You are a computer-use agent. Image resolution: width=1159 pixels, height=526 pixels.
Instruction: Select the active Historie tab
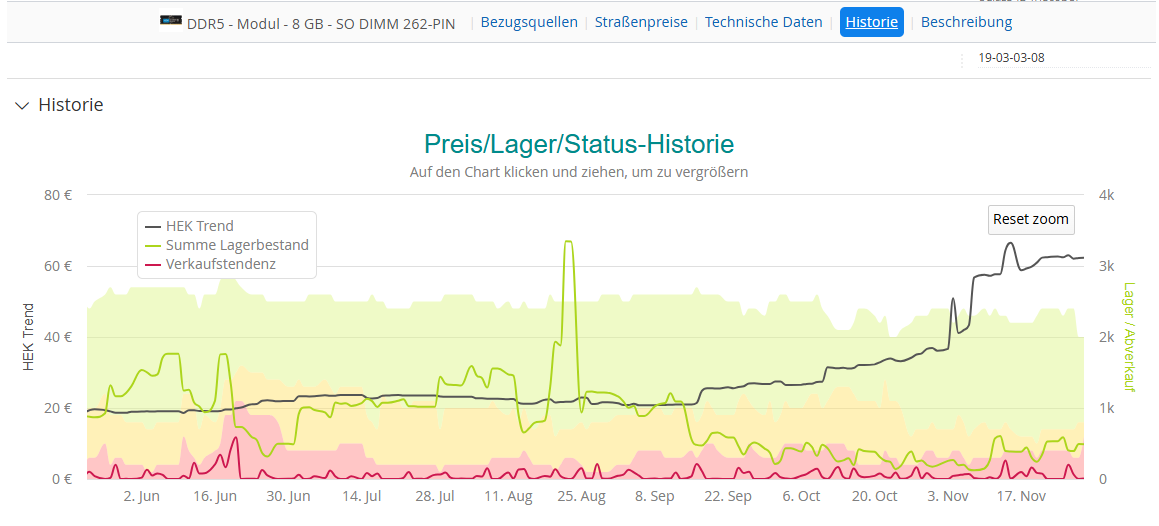click(871, 22)
